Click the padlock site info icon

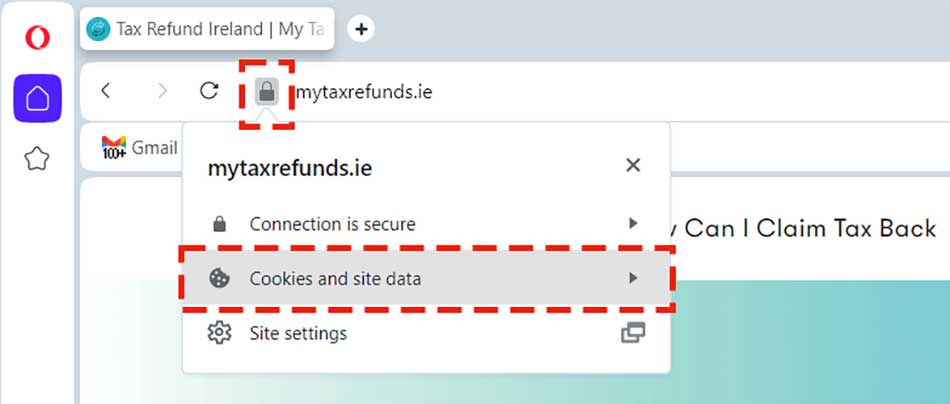click(x=266, y=92)
